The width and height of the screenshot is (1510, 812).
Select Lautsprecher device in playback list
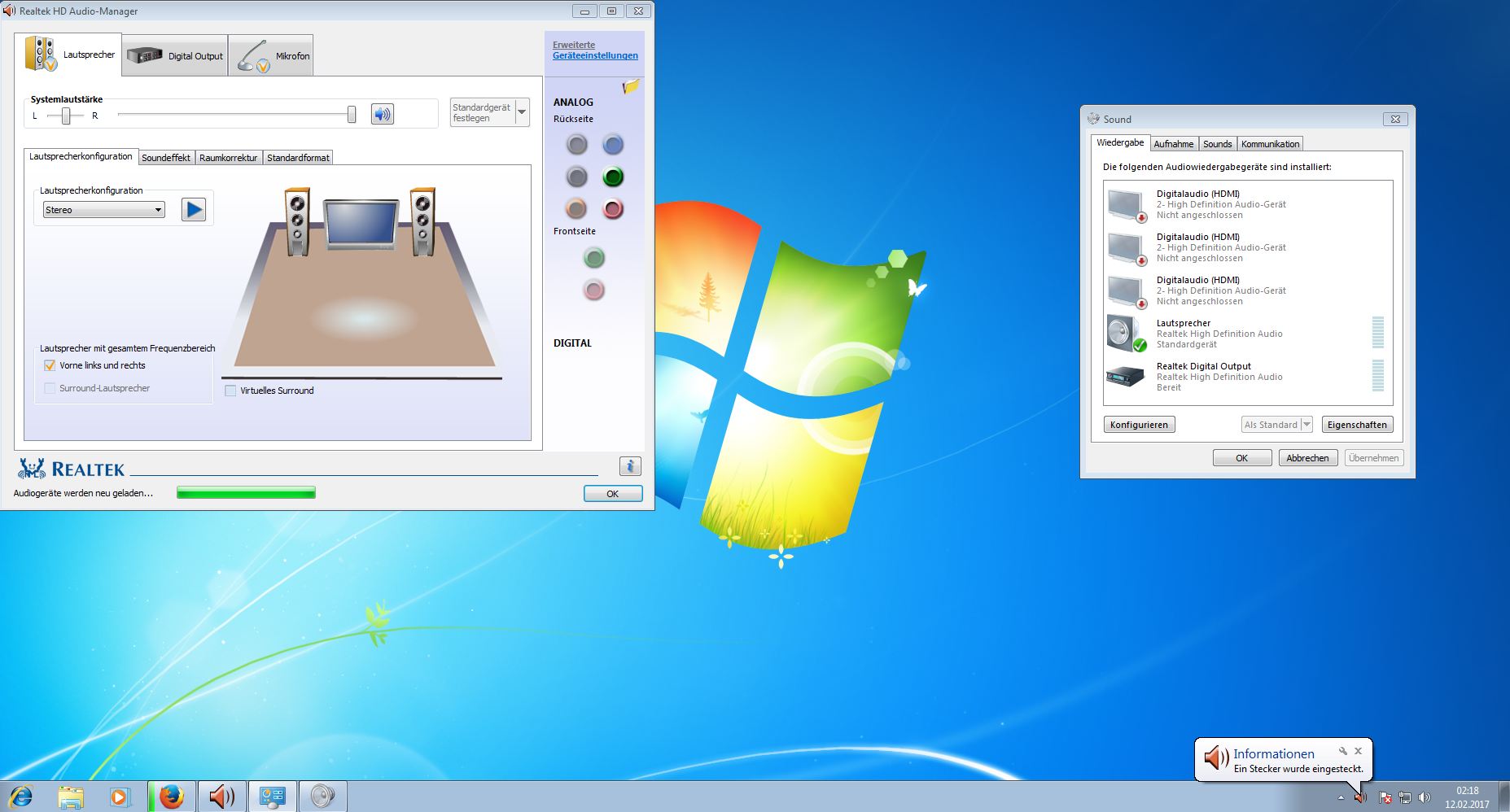coord(1247,334)
